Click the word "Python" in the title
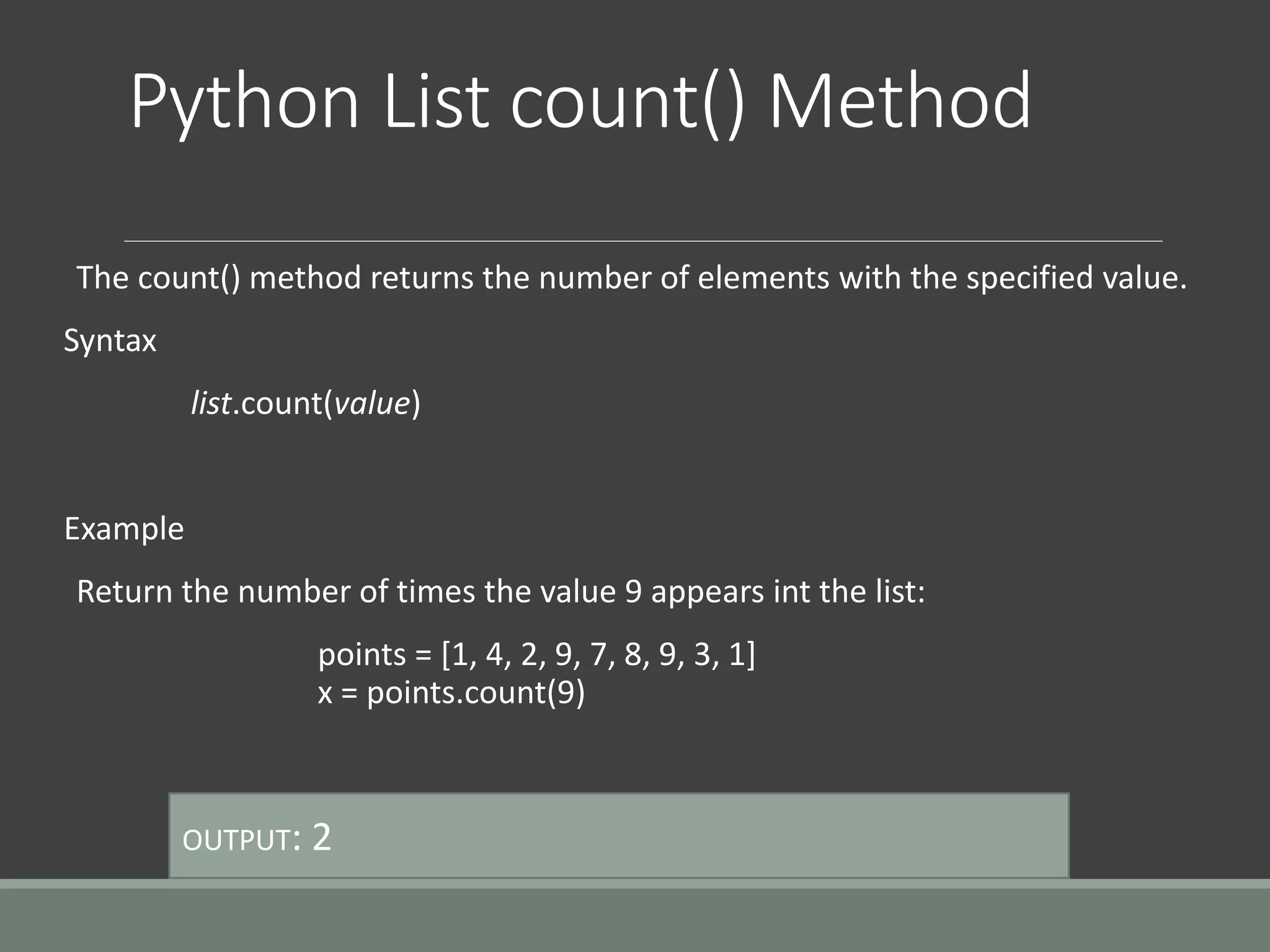Image resolution: width=1270 pixels, height=952 pixels. 245,104
